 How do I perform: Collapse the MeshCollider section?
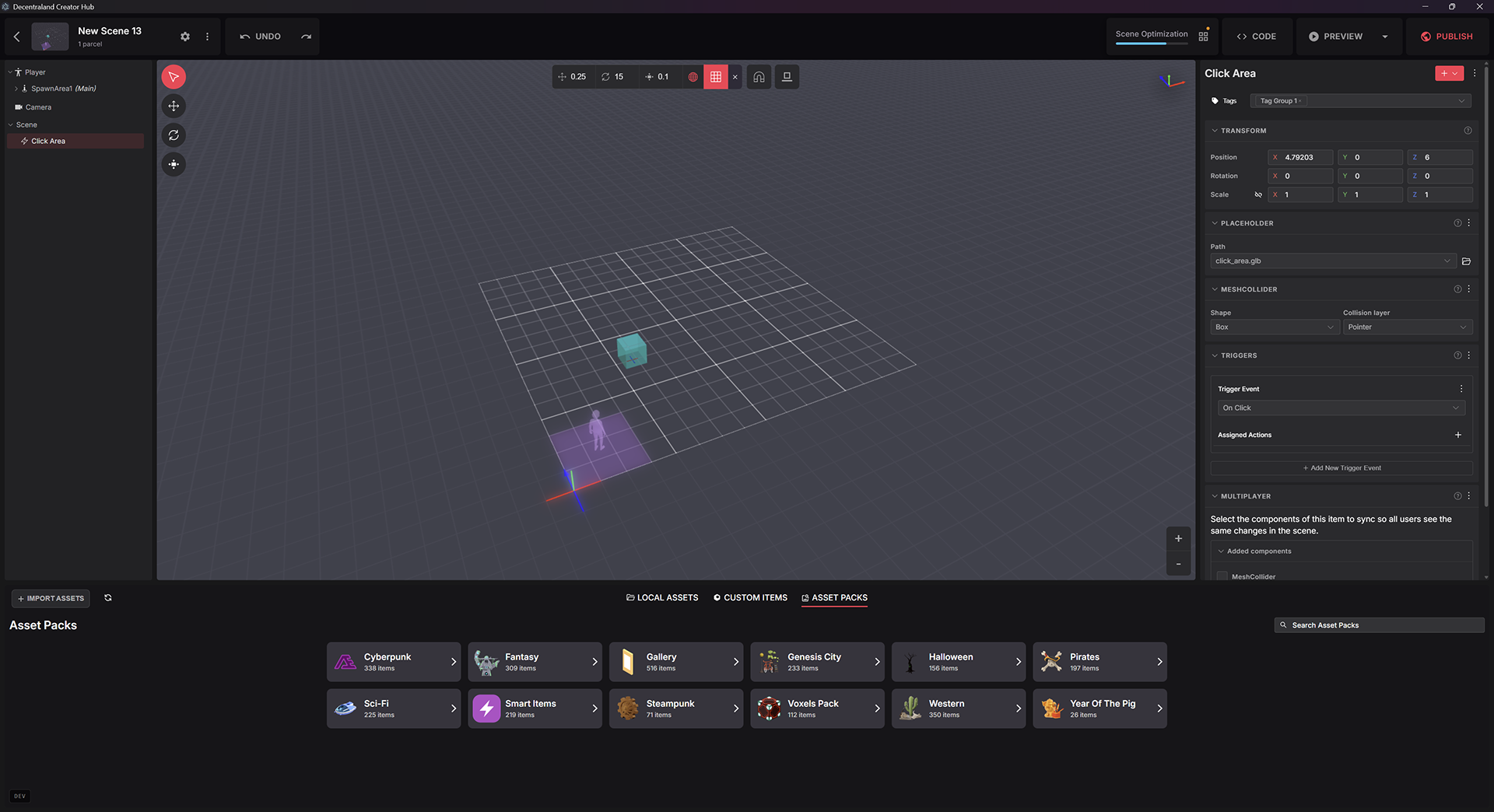(1215, 289)
